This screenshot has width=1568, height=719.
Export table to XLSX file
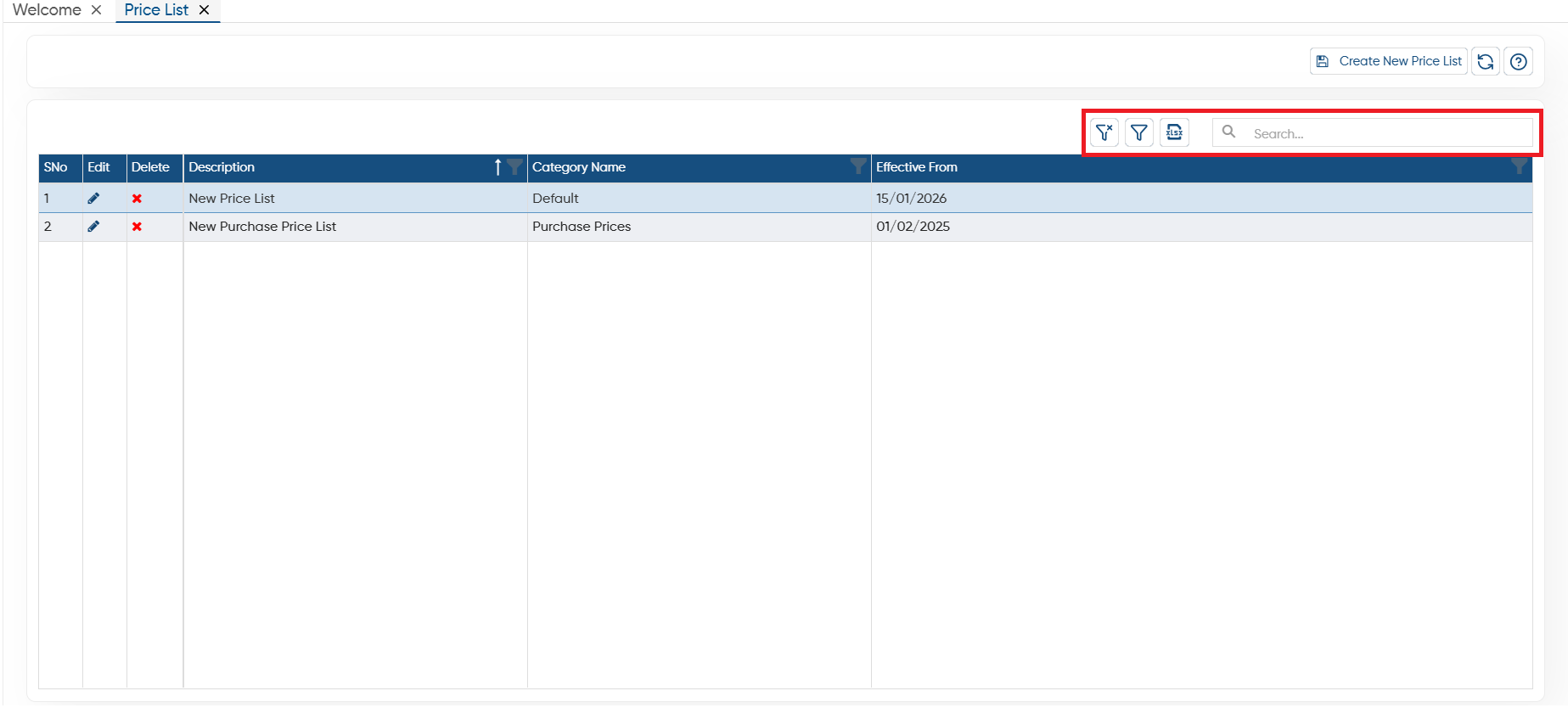coord(1174,132)
